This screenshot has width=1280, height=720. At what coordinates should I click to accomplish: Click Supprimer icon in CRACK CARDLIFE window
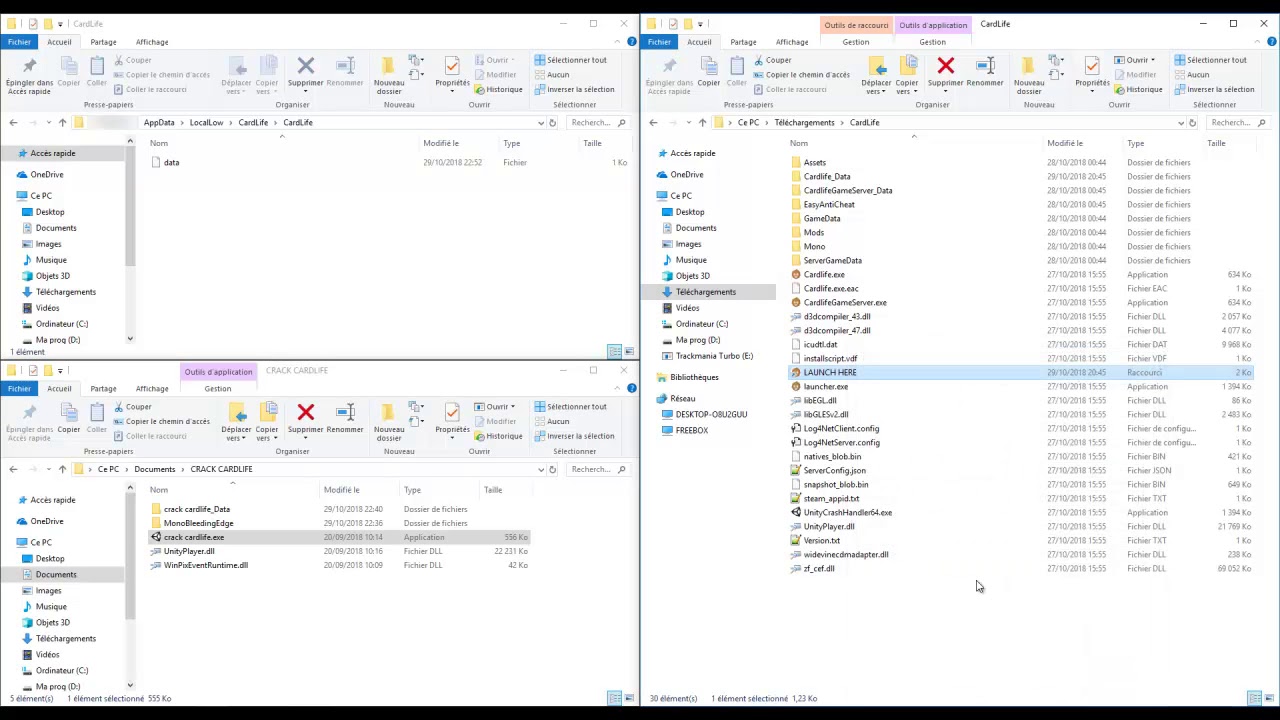click(x=306, y=413)
